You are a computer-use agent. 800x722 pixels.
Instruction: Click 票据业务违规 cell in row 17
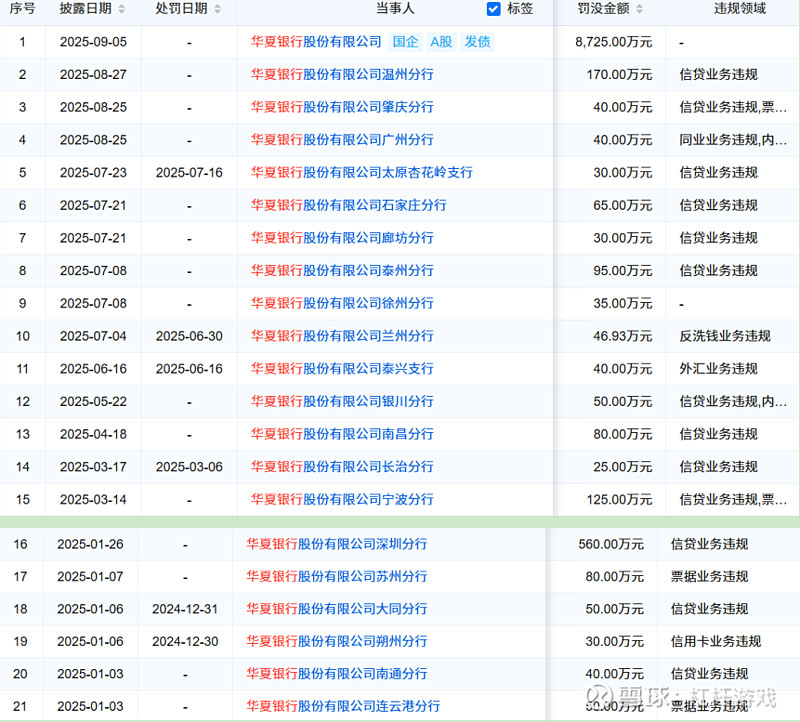coord(709,577)
